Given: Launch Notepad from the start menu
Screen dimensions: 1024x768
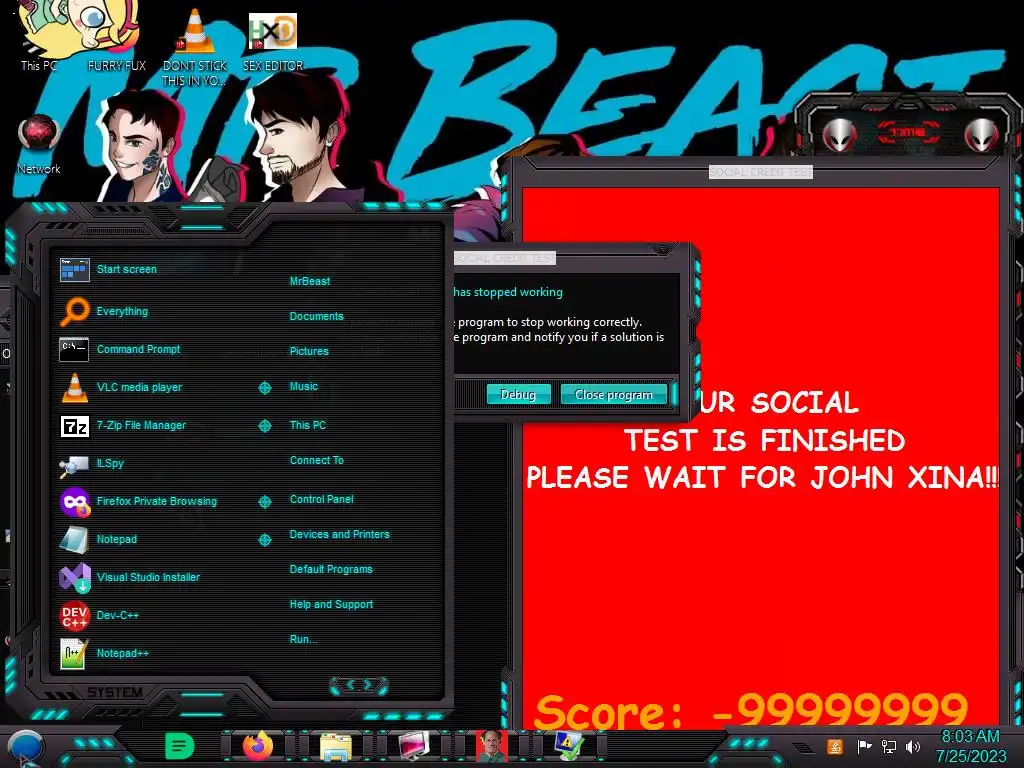Looking at the screenshot, I should click(98, 539).
